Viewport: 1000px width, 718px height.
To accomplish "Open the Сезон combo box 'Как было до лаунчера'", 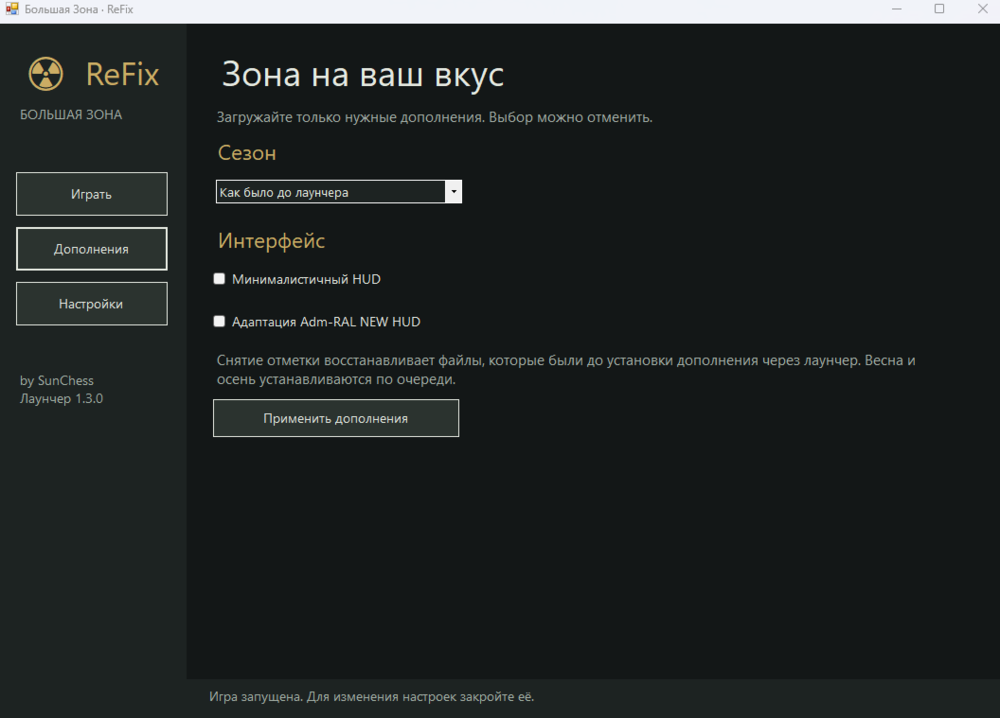I will (x=339, y=192).
